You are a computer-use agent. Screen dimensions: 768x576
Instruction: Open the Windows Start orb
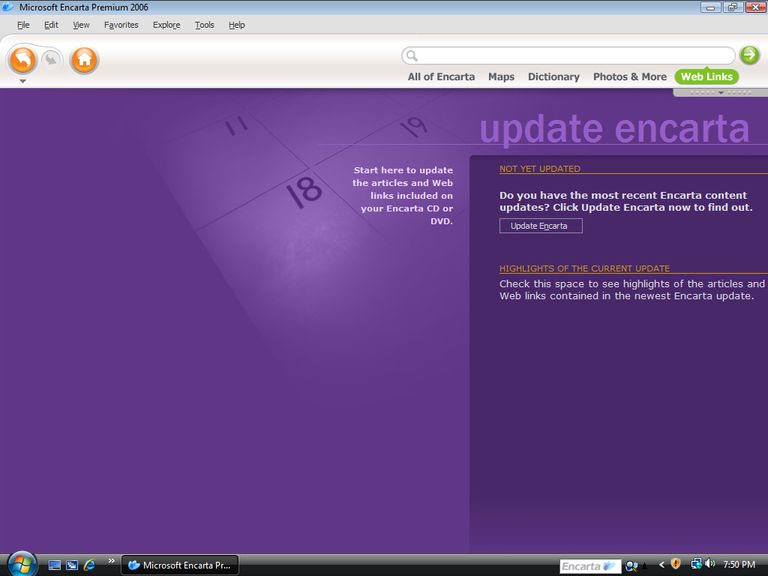[20, 564]
